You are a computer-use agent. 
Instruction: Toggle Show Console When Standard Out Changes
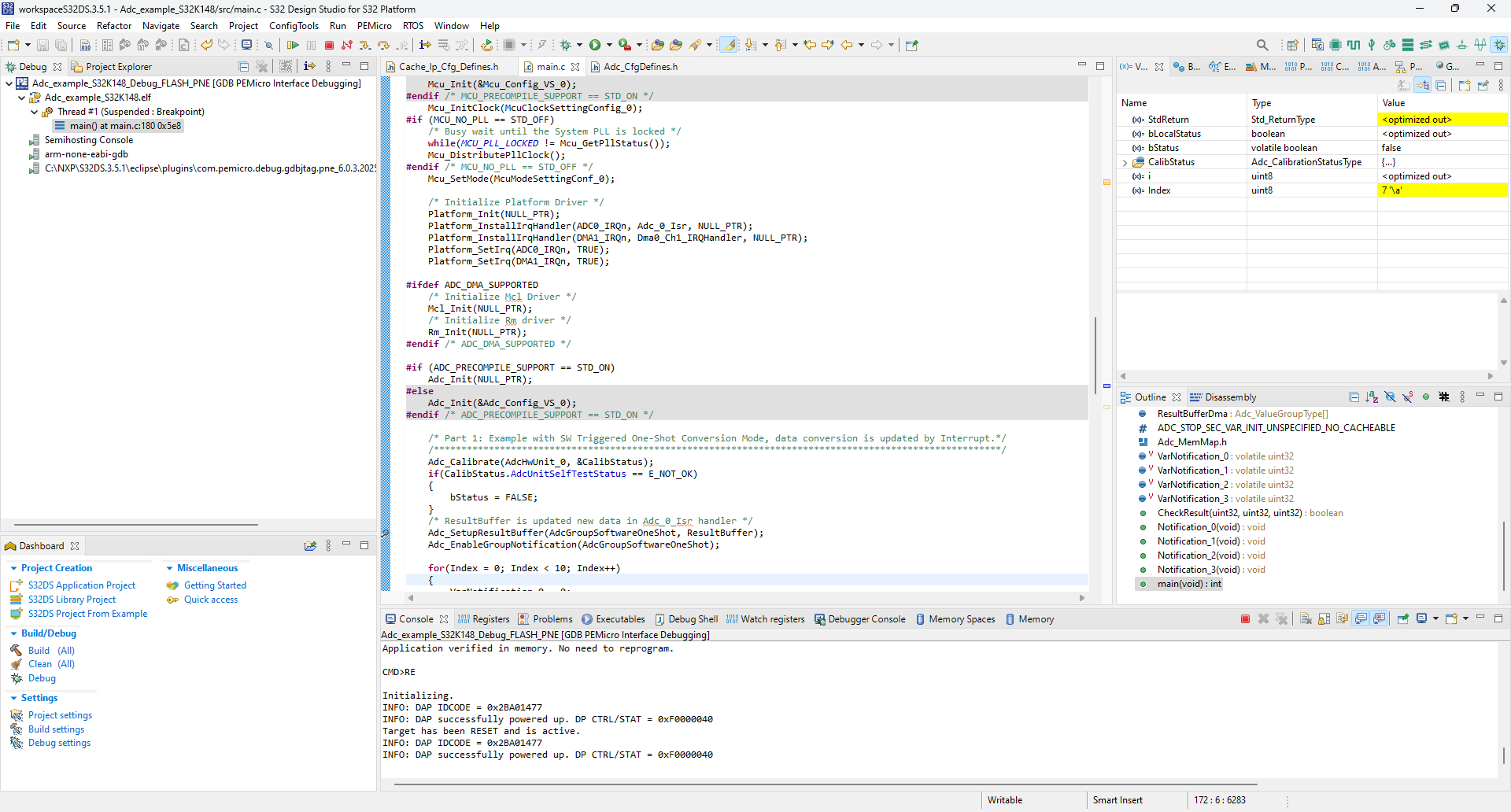1360,619
